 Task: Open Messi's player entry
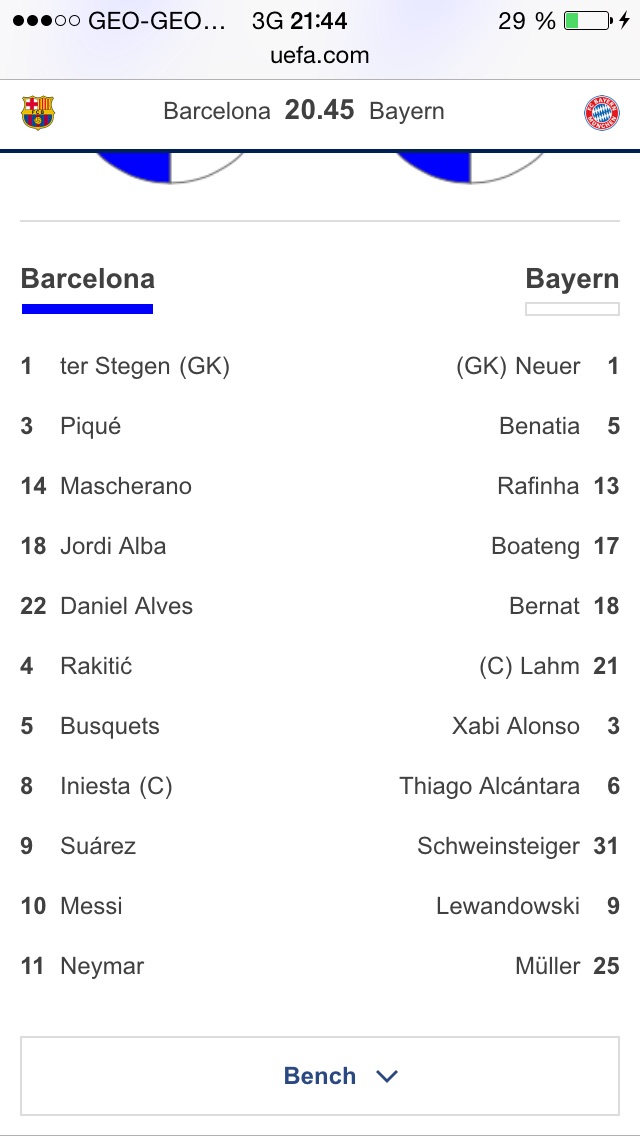pos(91,906)
